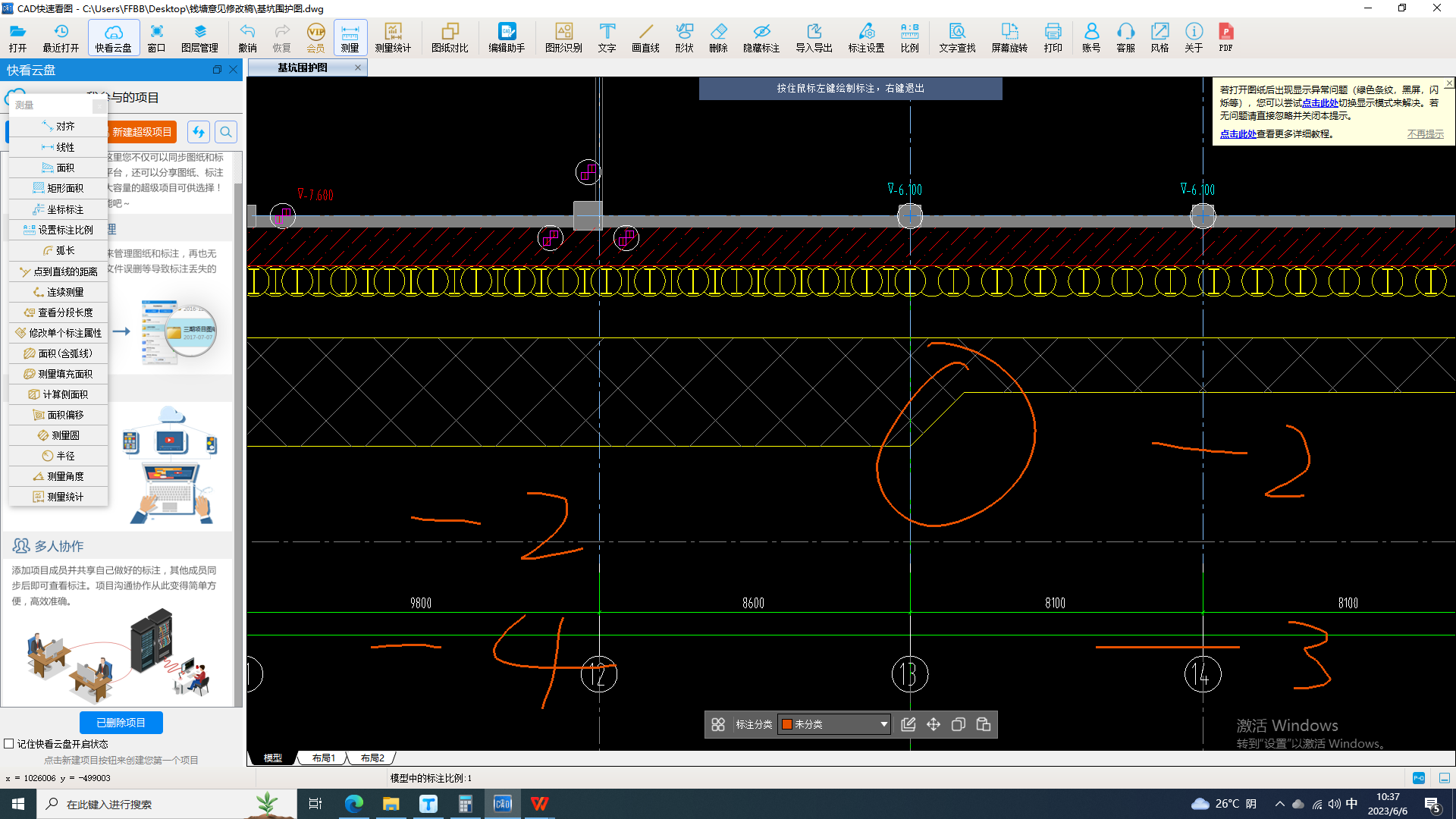This screenshot has height=819, width=1456.
Task: Click the search icon in cloud panel
Action: tap(226, 132)
